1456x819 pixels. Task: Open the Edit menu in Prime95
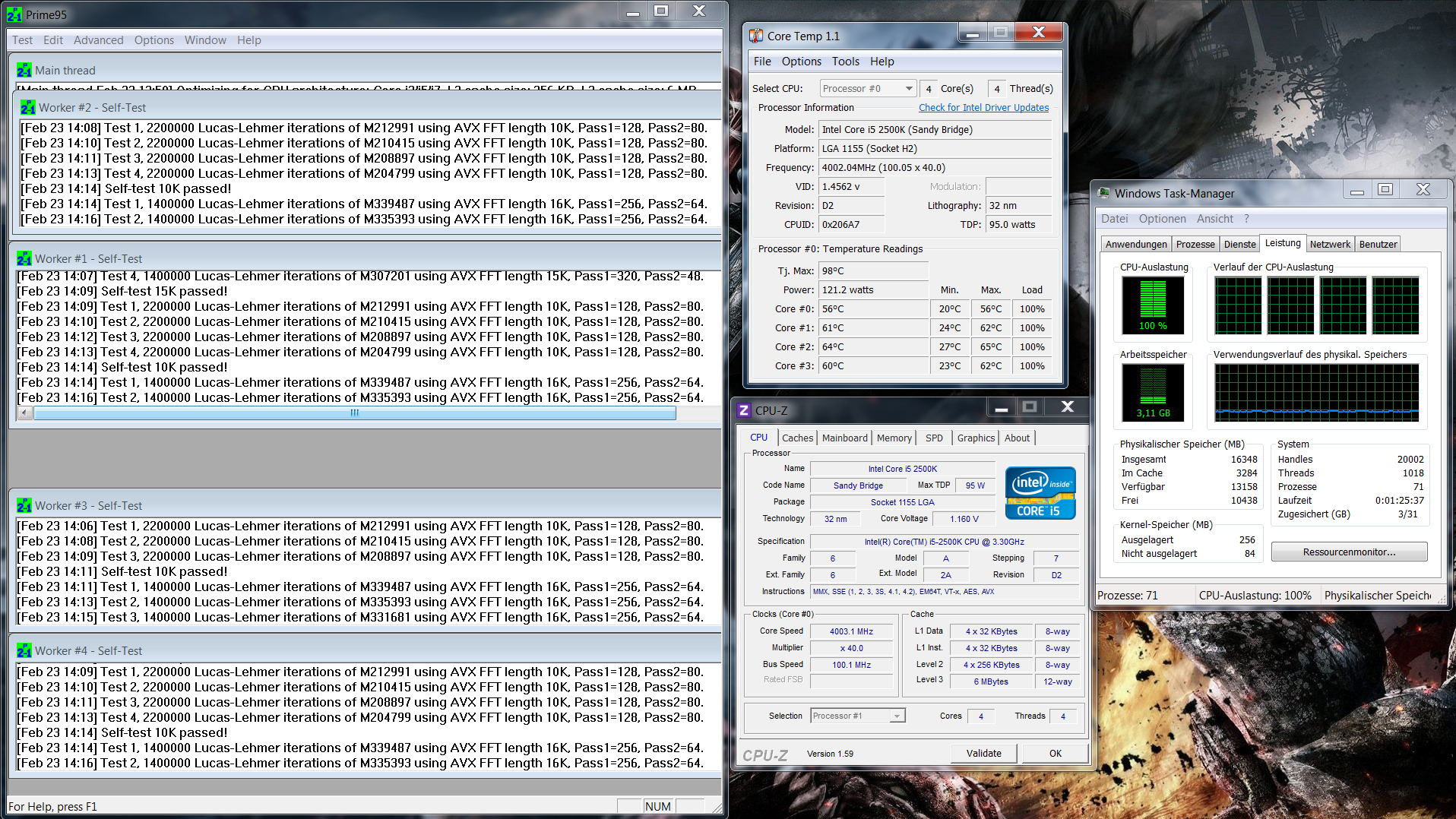(53, 40)
